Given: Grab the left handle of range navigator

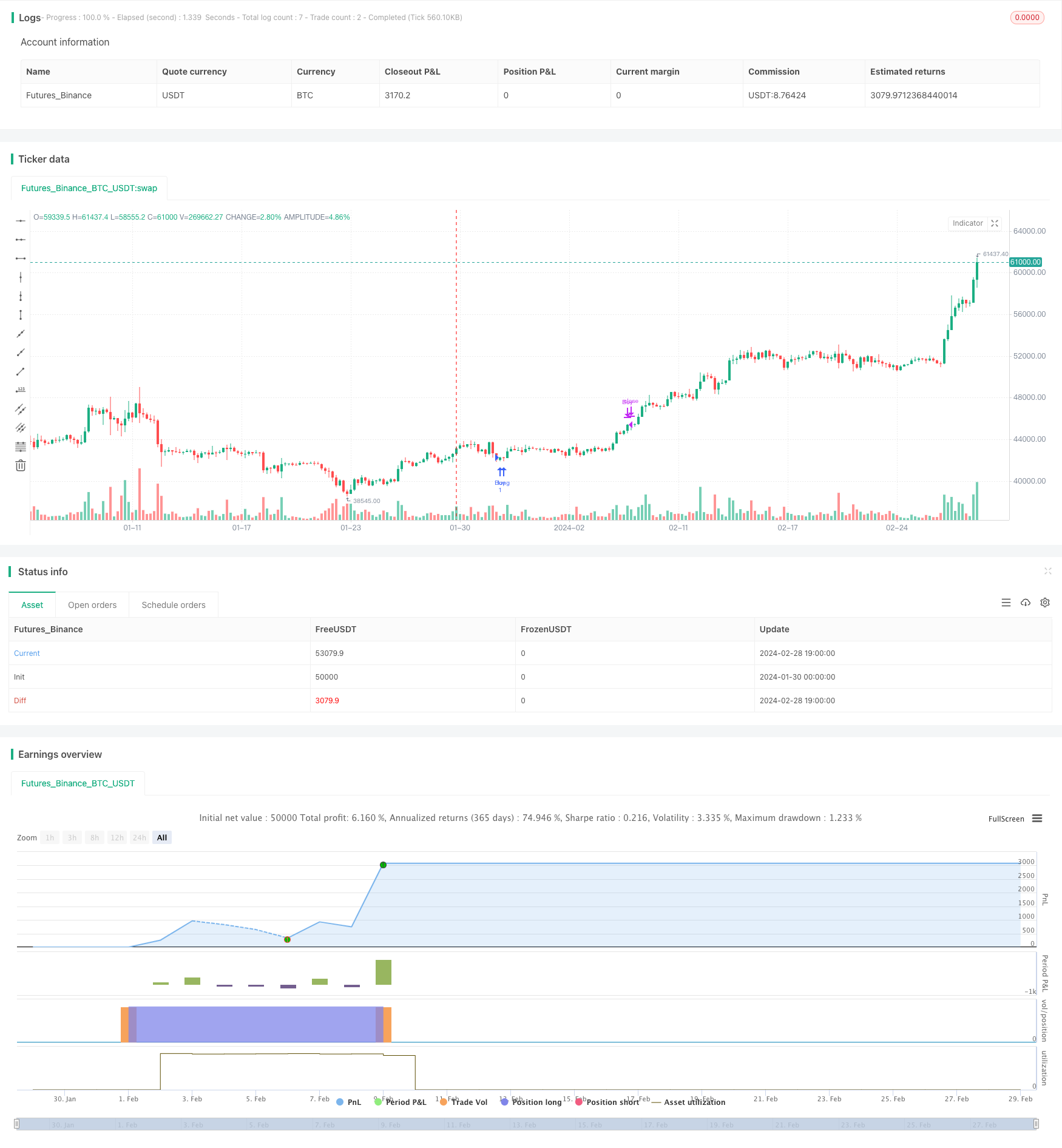Looking at the screenshot, I should point(17,1124).
